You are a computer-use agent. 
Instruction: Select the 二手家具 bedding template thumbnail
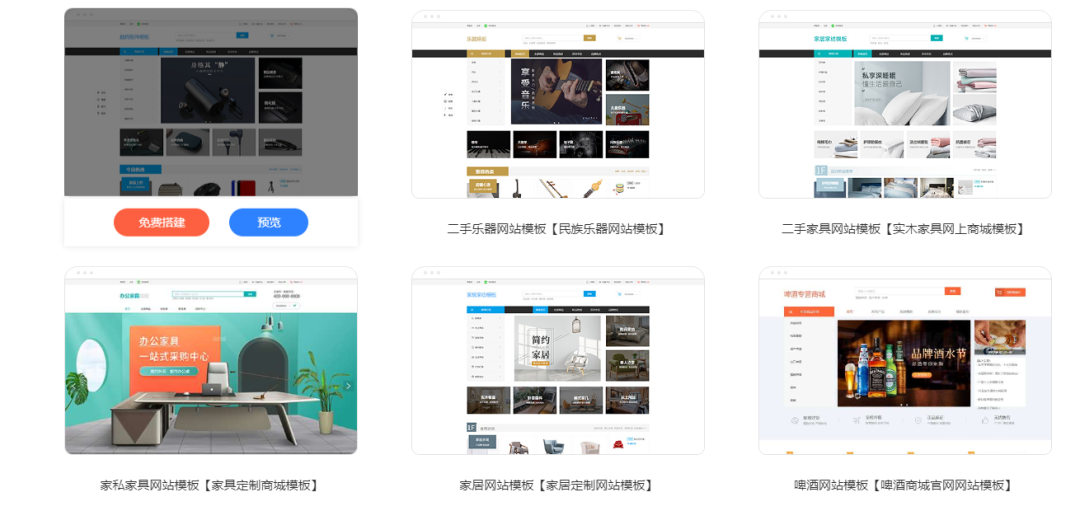pyautogui.click(x=905, y=104)
